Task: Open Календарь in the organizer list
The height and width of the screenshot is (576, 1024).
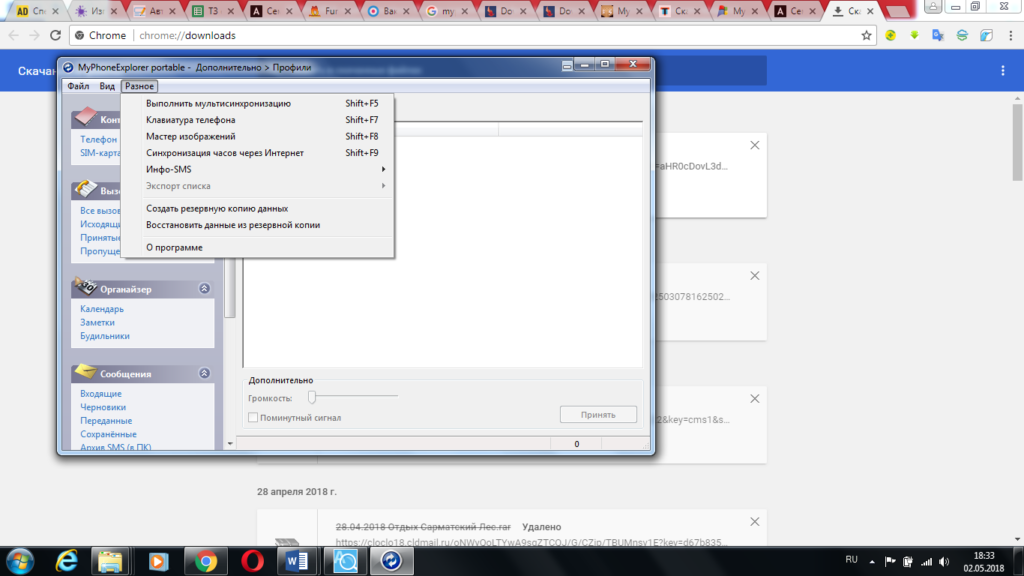Action: click(100, 309)
